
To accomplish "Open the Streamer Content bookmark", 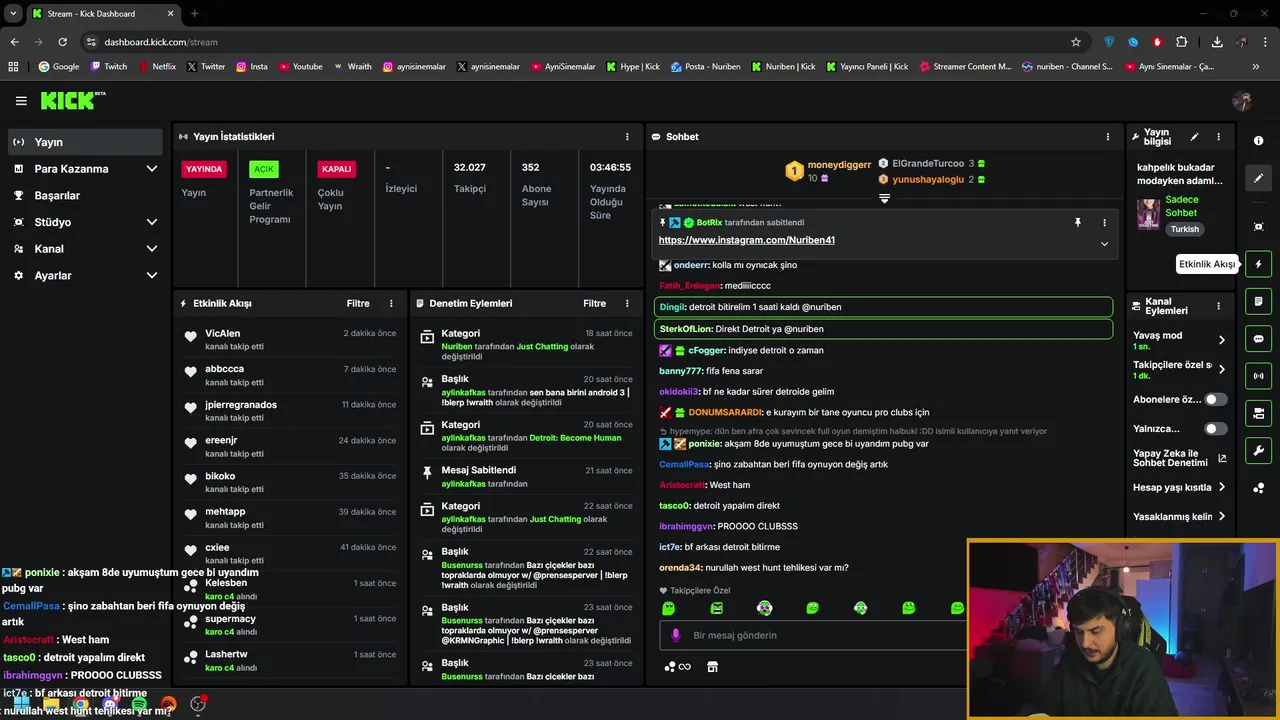I will tap(964, 67).
